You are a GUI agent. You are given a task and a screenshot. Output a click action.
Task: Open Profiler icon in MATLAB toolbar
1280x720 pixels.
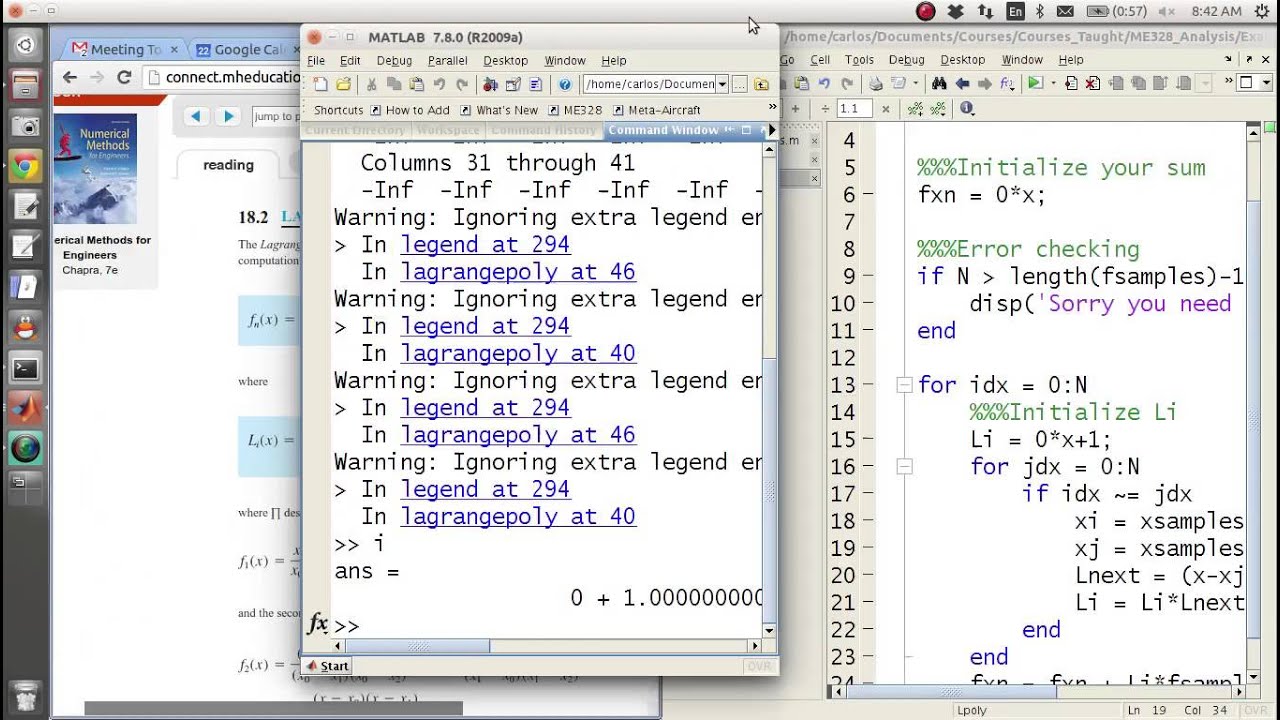click(535, 85)
